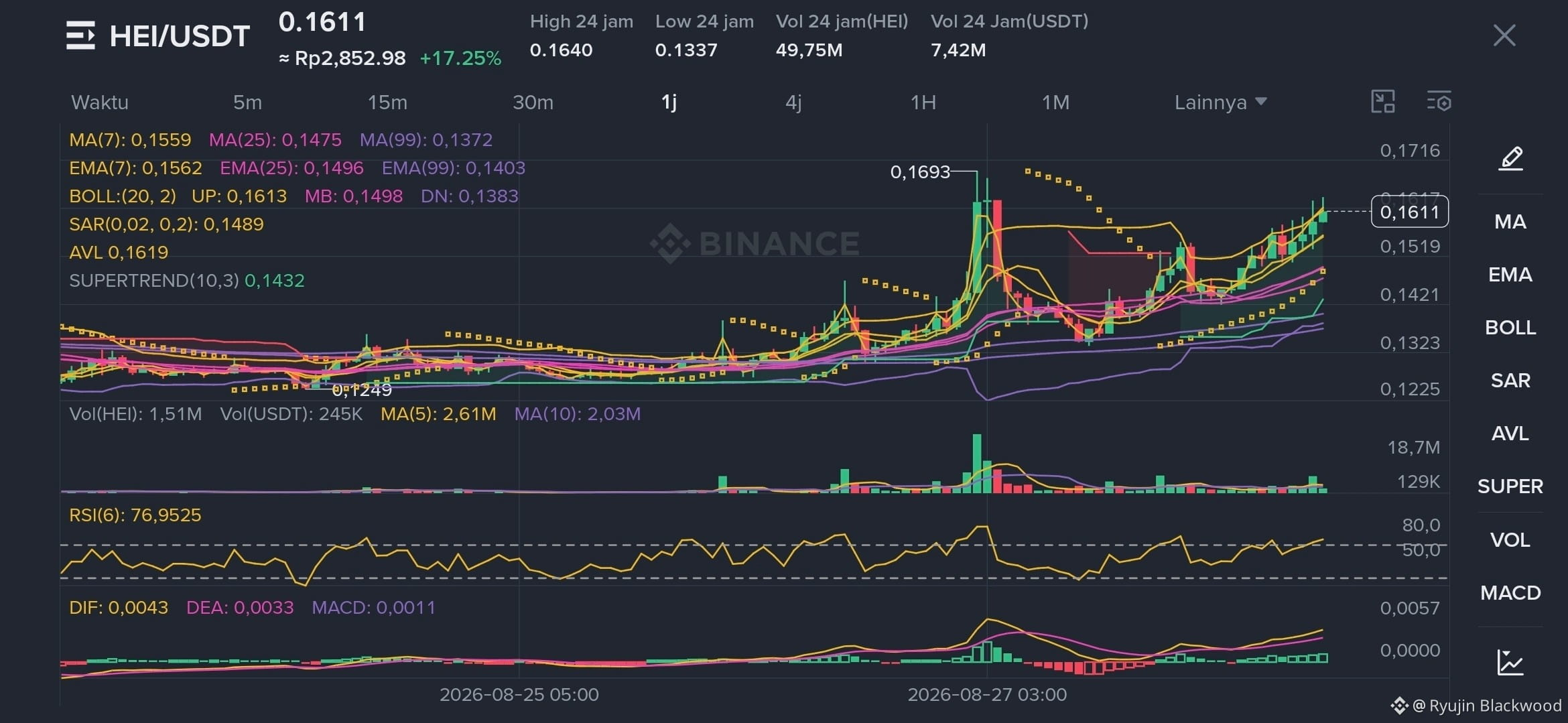Switch to the Waktu line view
Viewport: 1568px width, 723px height.
[100, 103]
